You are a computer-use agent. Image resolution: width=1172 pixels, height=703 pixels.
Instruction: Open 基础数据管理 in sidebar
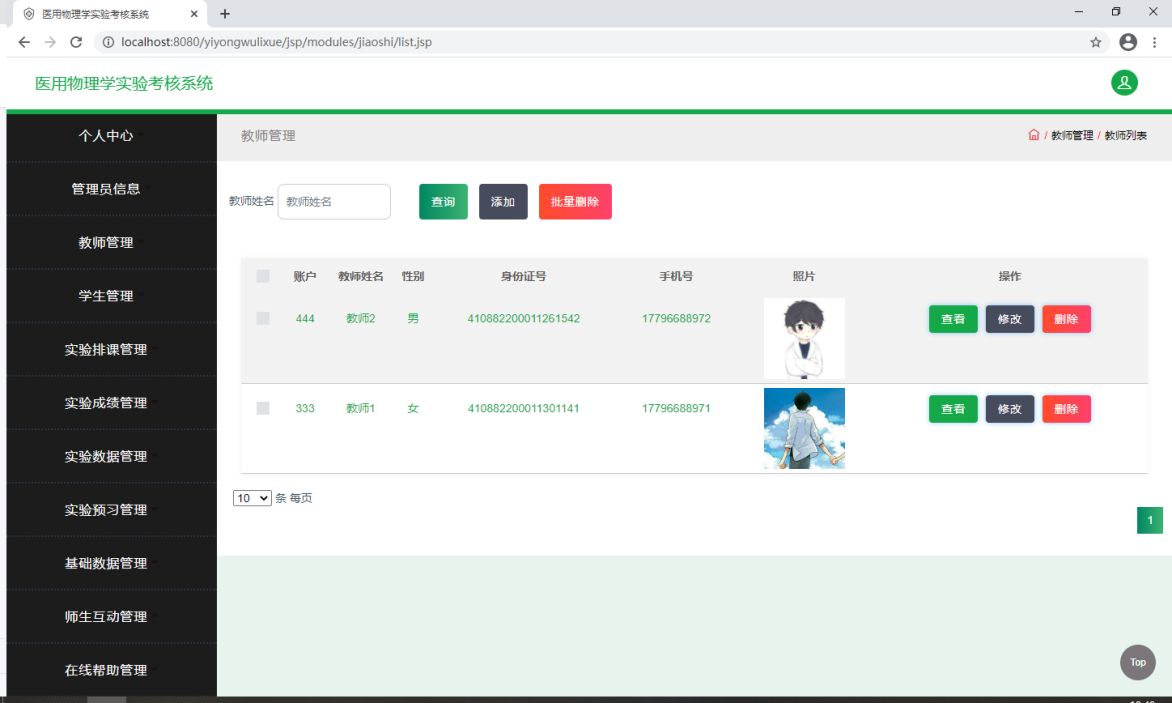coord(106,563)
